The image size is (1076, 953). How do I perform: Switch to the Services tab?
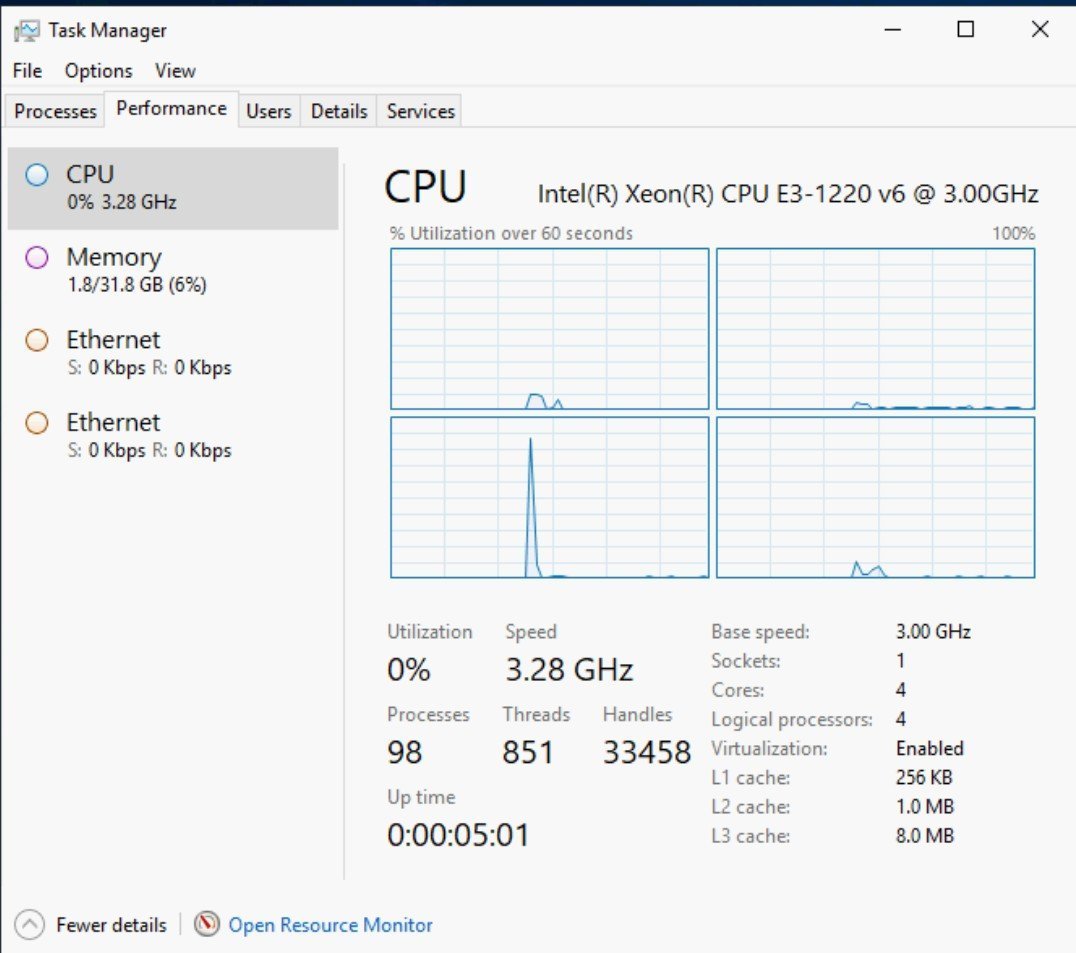(421, 111)
